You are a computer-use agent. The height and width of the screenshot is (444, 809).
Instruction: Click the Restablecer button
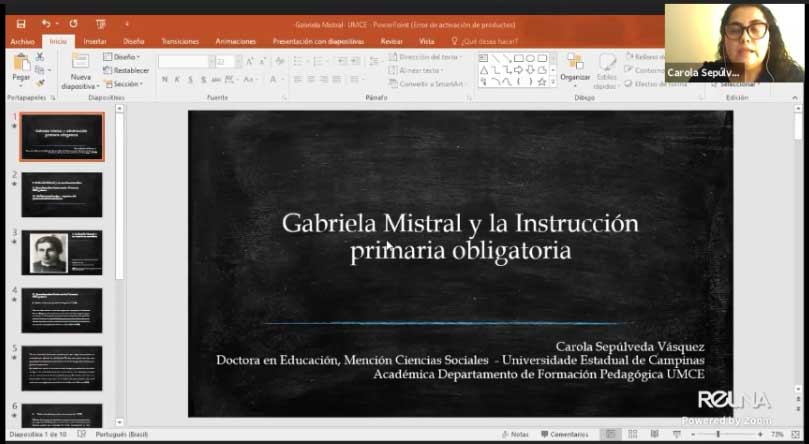pos(127,70)
